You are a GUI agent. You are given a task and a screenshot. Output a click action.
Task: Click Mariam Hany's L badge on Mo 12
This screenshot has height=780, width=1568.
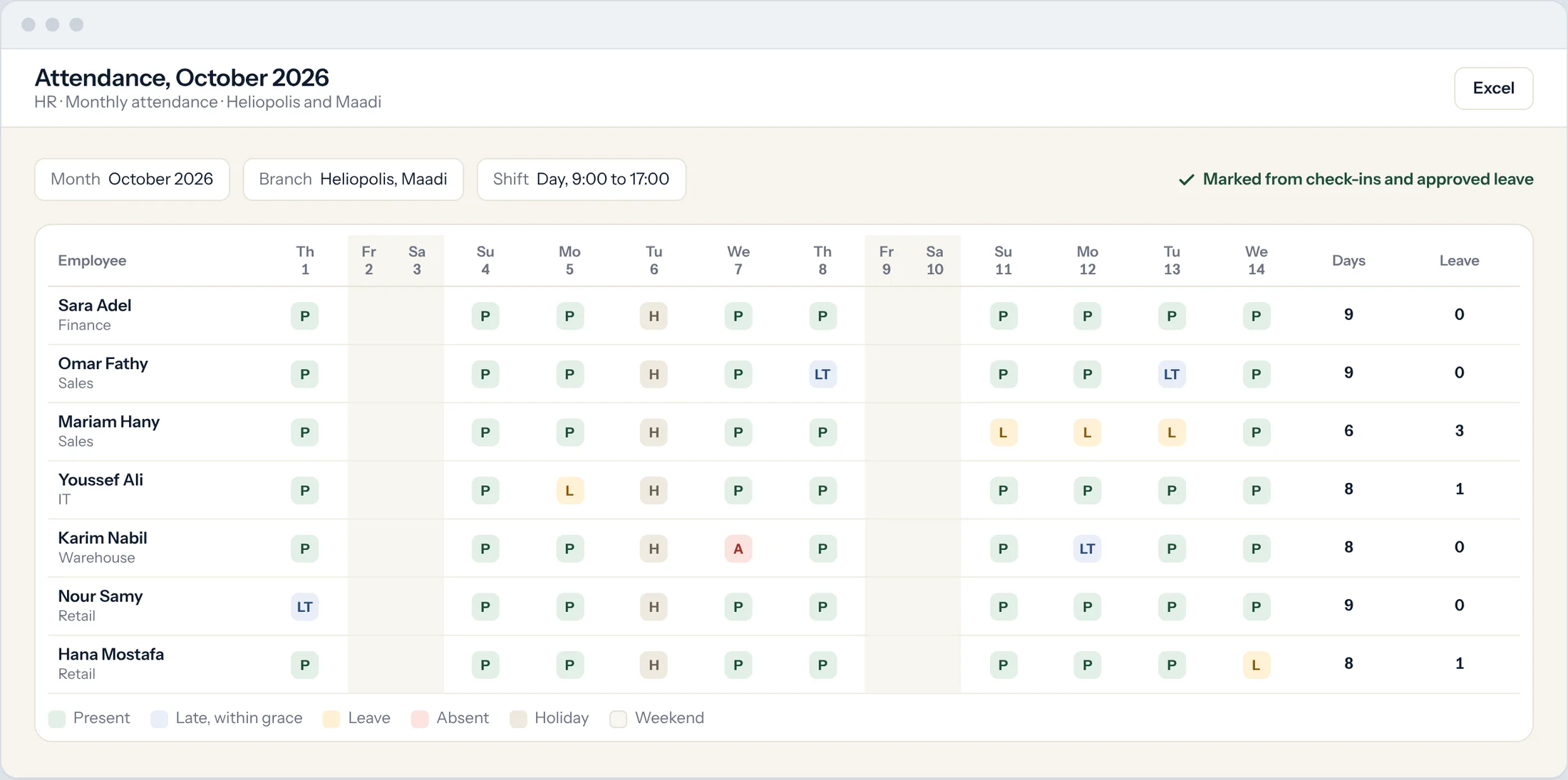coord(1087,432)
